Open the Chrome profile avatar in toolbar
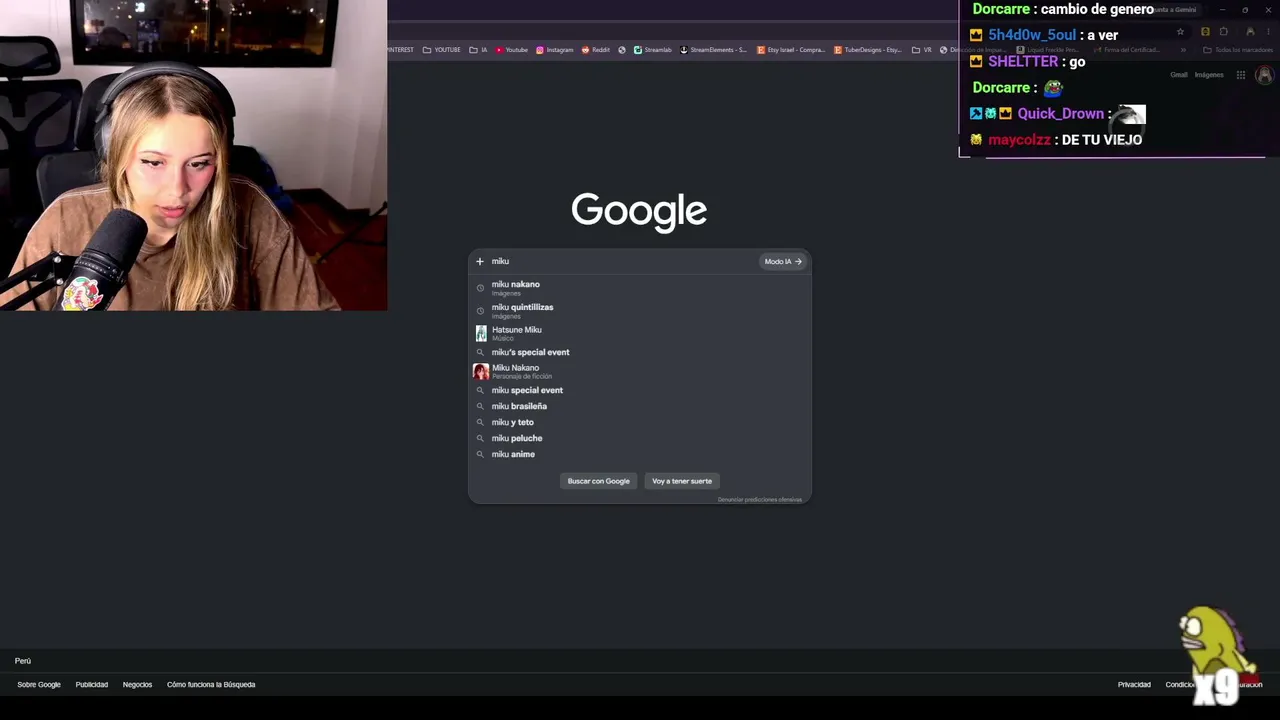 pos(1250,32)
